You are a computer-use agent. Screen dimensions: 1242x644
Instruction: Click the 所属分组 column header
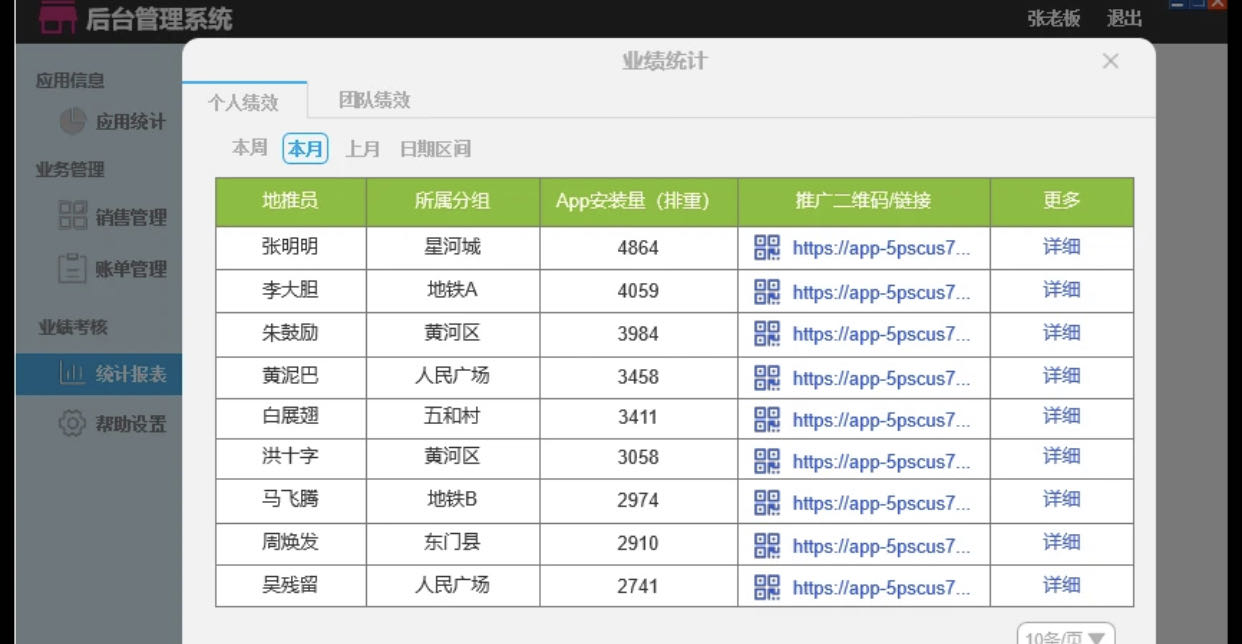coord(453,202)
